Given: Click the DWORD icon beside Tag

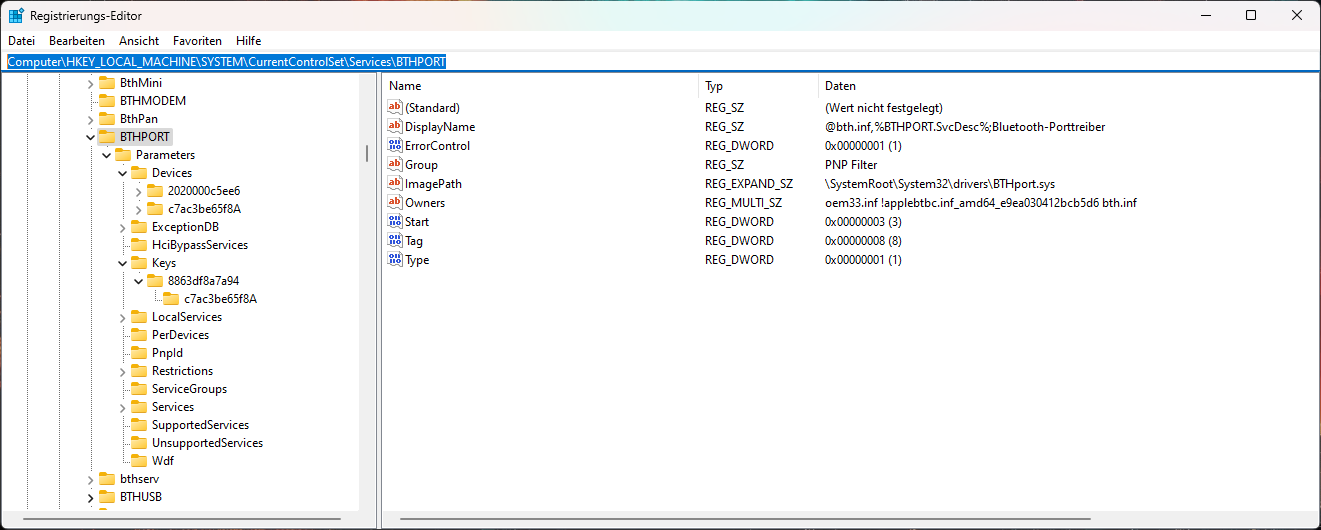Looking at the screenshot, I should point(394,241).
